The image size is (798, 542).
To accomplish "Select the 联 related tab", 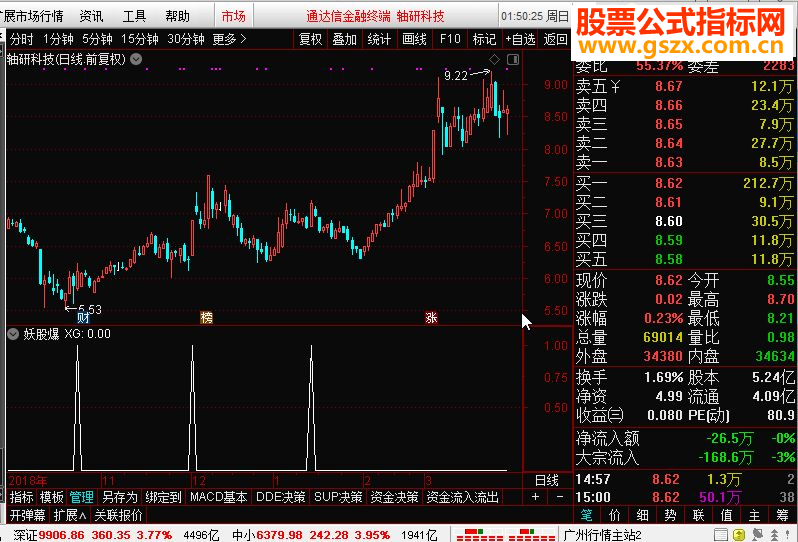I will 698,515.
